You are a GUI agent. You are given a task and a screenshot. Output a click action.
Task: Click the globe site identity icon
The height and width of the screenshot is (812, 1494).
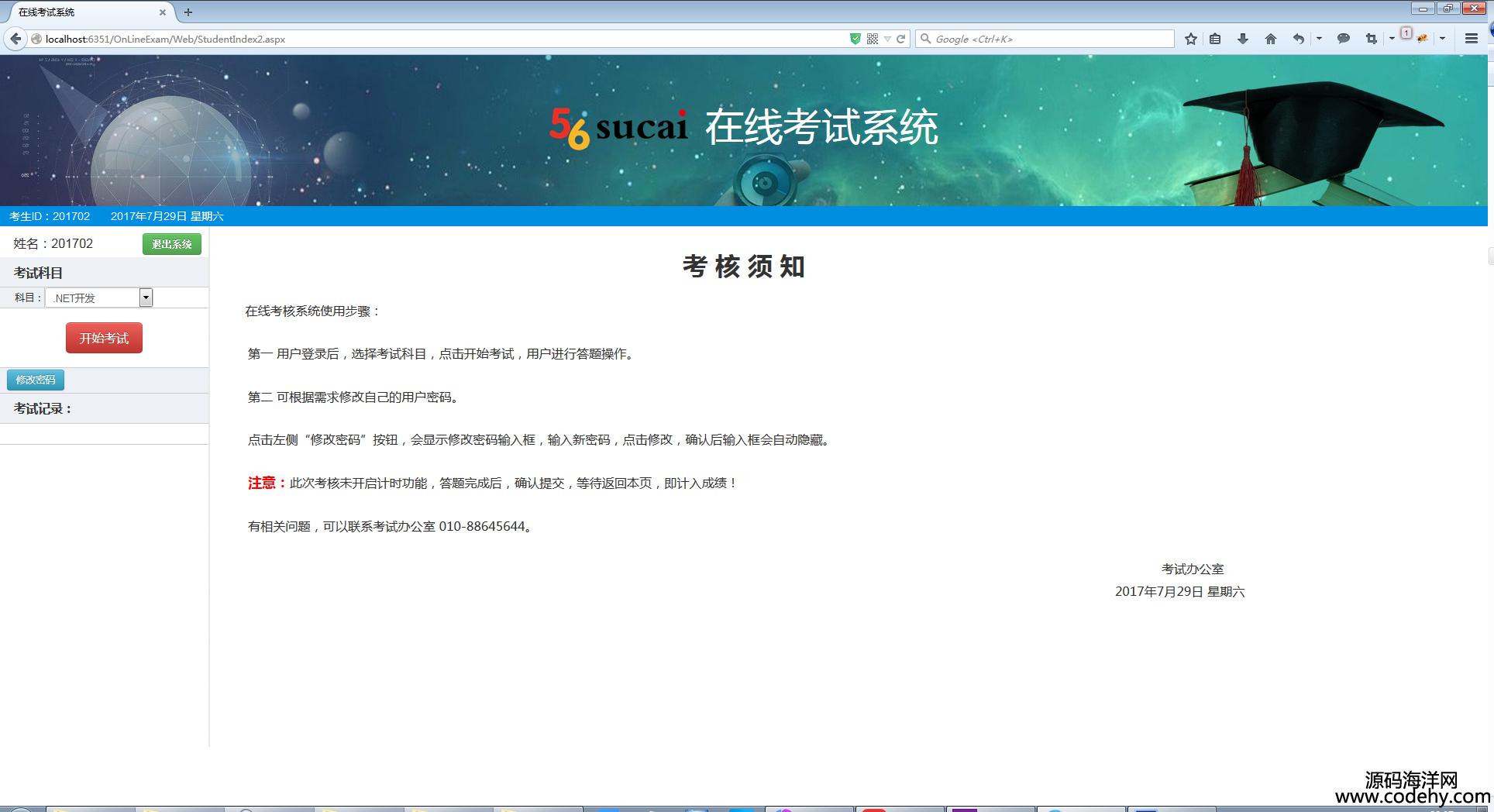(36, 39)
